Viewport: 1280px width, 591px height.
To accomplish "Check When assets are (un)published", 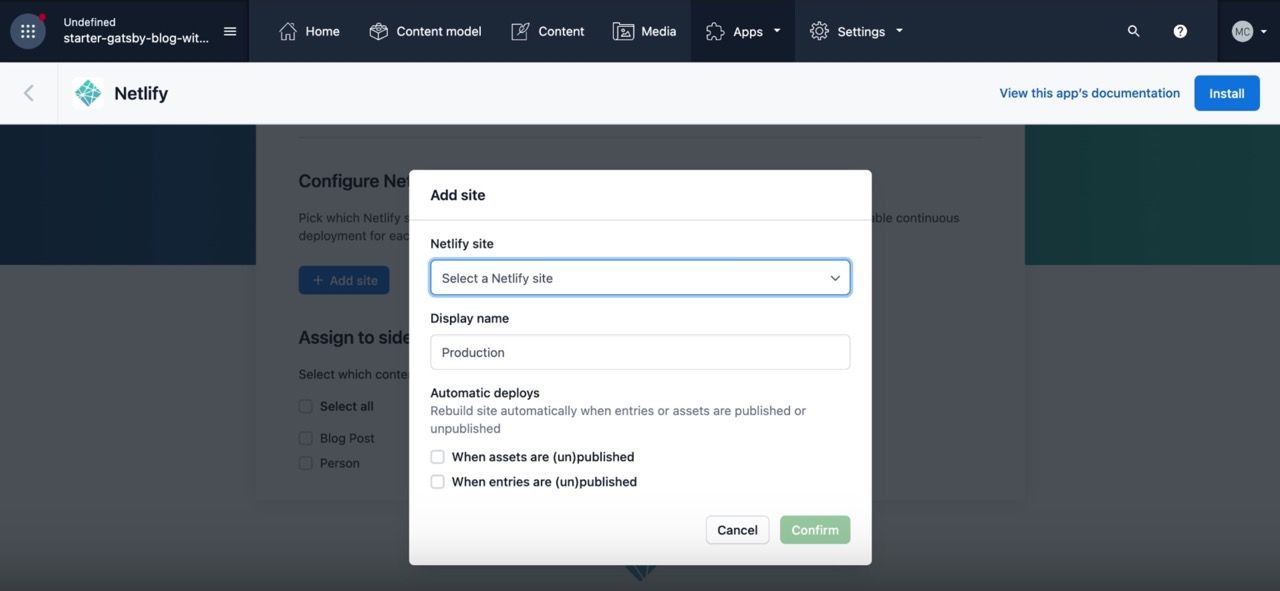I will coord(437,457).
